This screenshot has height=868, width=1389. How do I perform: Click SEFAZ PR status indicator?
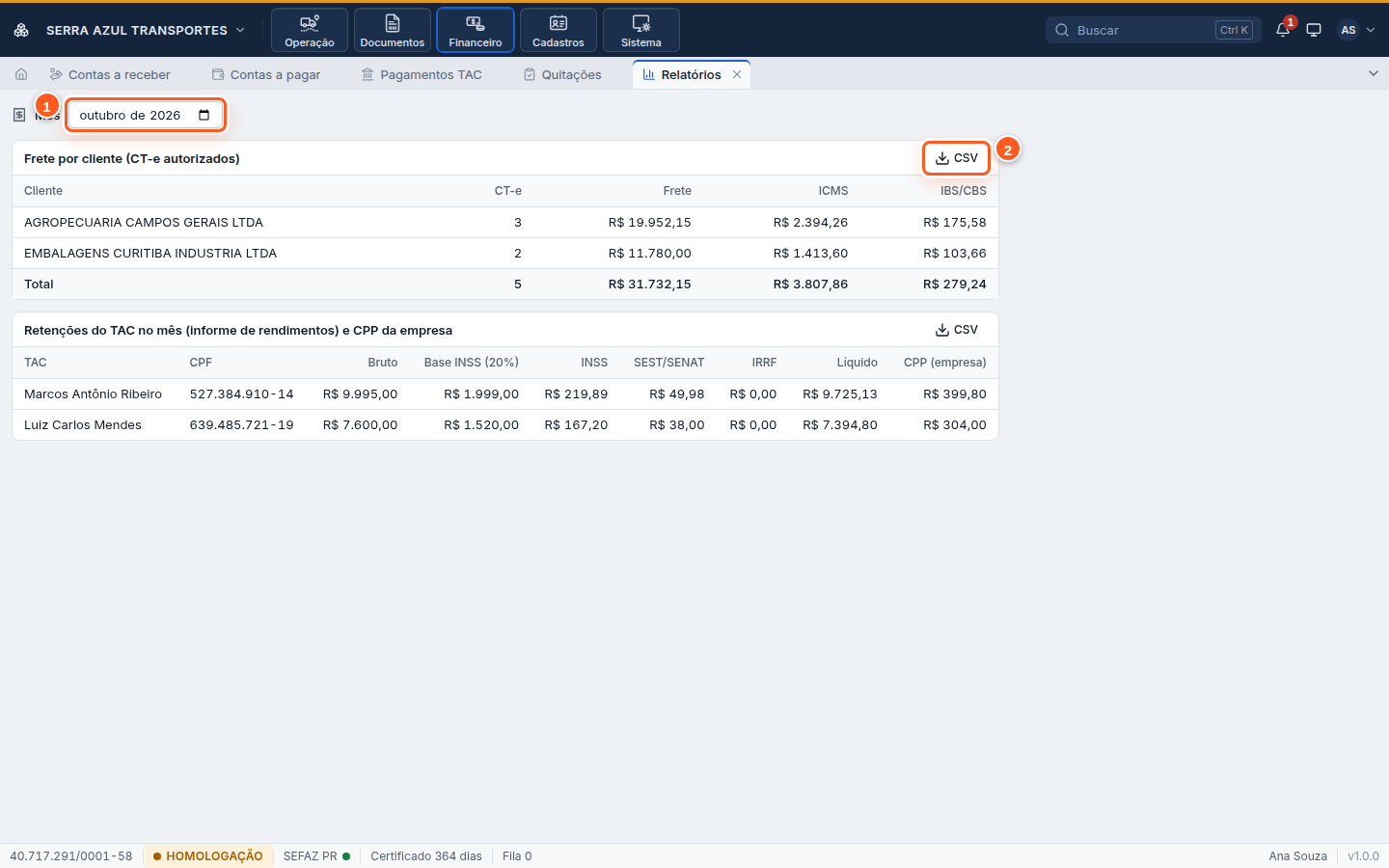click(x=316, y=855)
